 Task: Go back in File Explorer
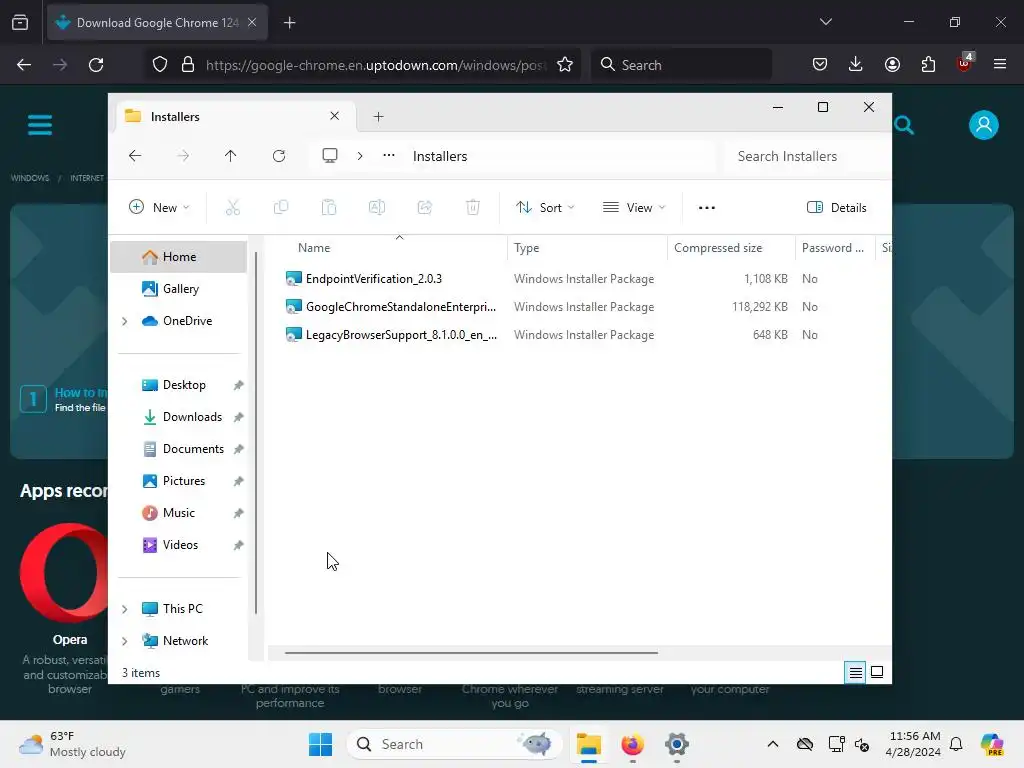click(135, 156)
